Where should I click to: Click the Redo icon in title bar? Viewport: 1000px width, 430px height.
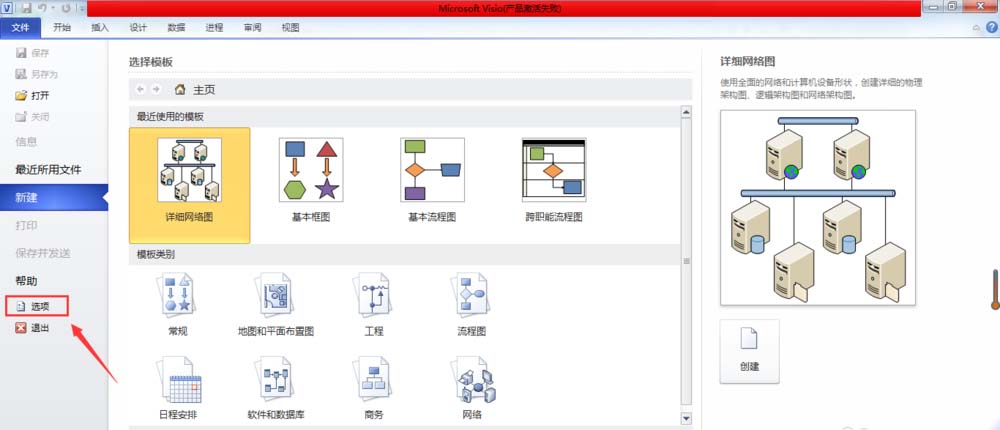pyautogui.click(x=66, y=8)
